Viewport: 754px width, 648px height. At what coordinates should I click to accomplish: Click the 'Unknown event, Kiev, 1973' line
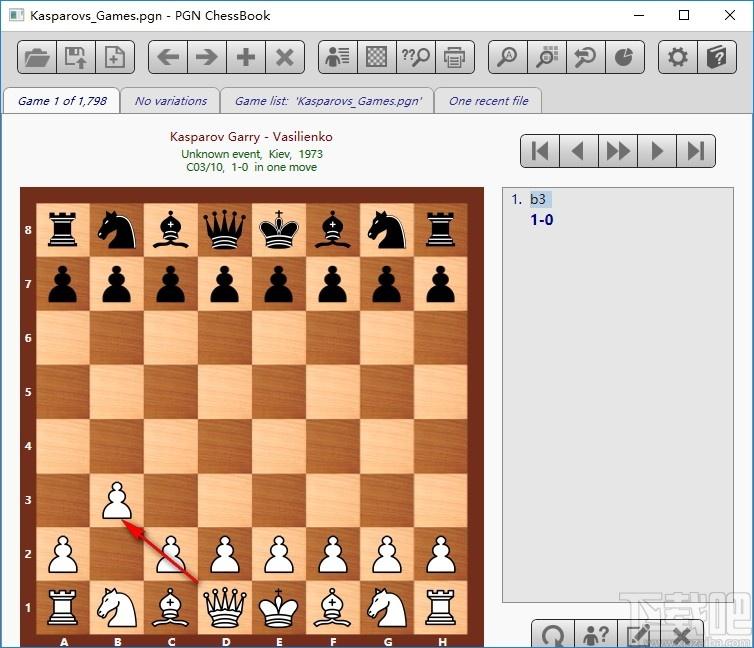tap(251, 154)
